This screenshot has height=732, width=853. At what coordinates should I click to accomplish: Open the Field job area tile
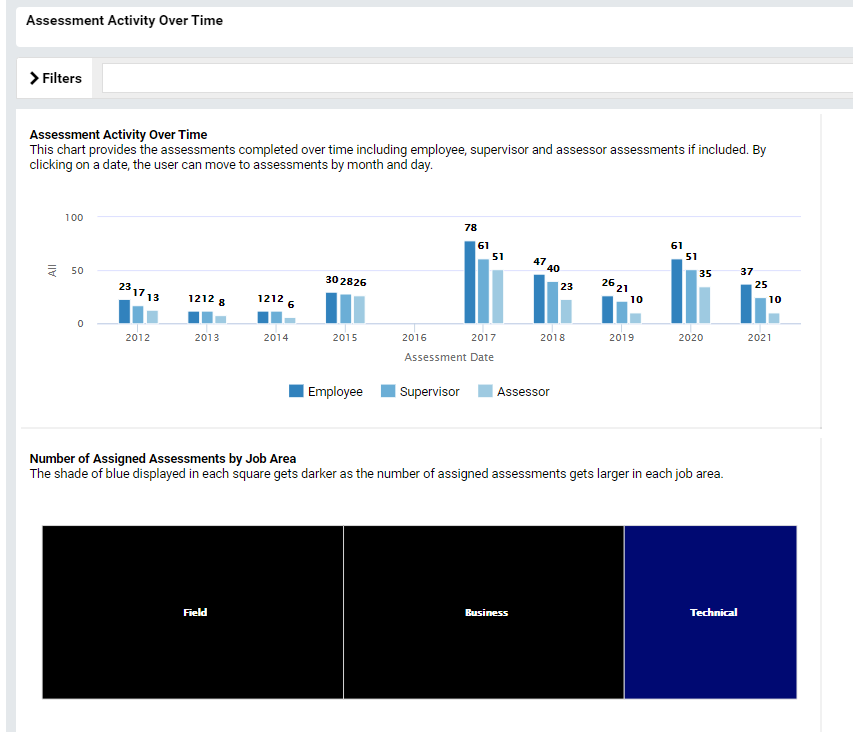[x=193, y=612]
